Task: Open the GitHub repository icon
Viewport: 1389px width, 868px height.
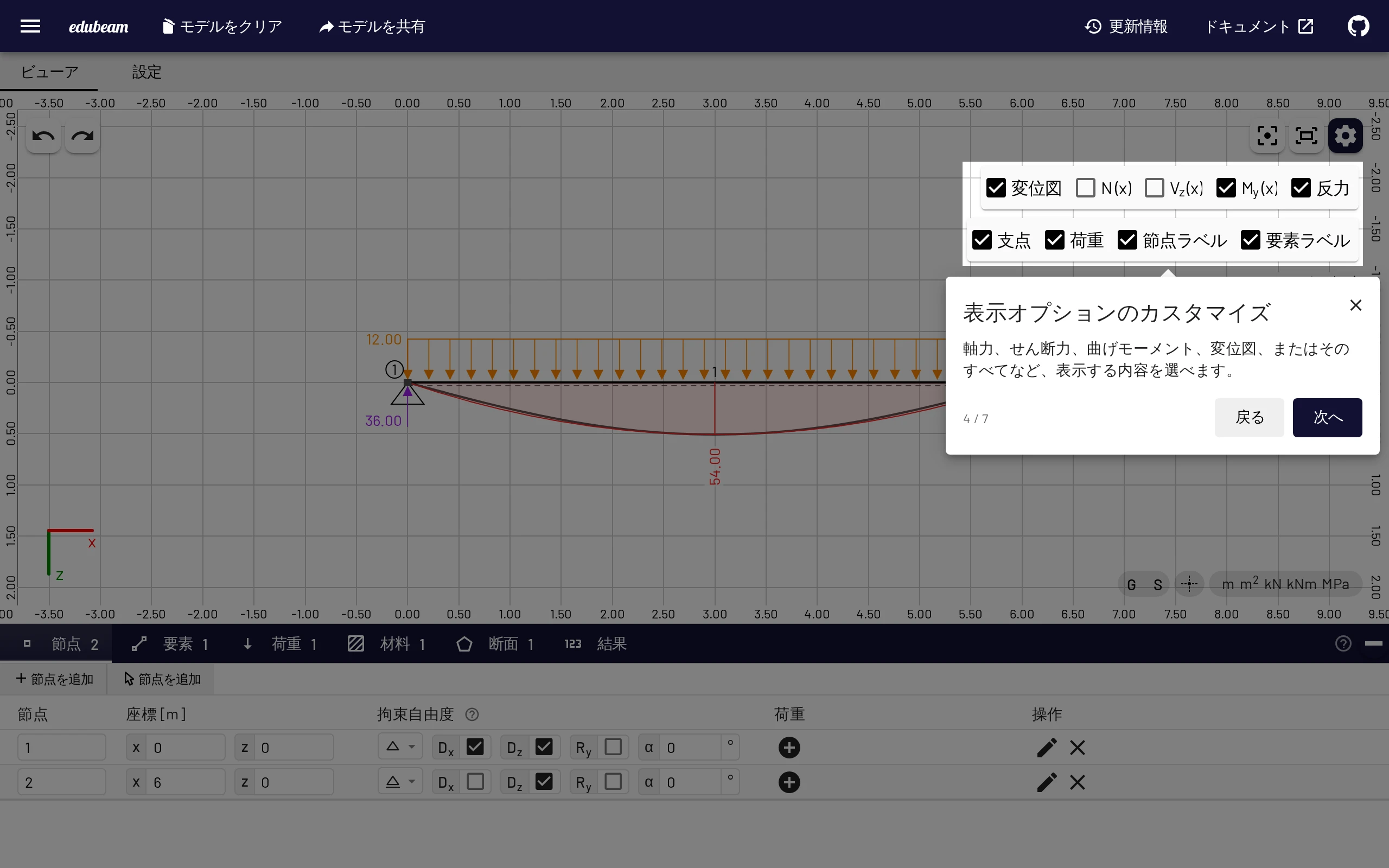Action: tap(1358, 27)
